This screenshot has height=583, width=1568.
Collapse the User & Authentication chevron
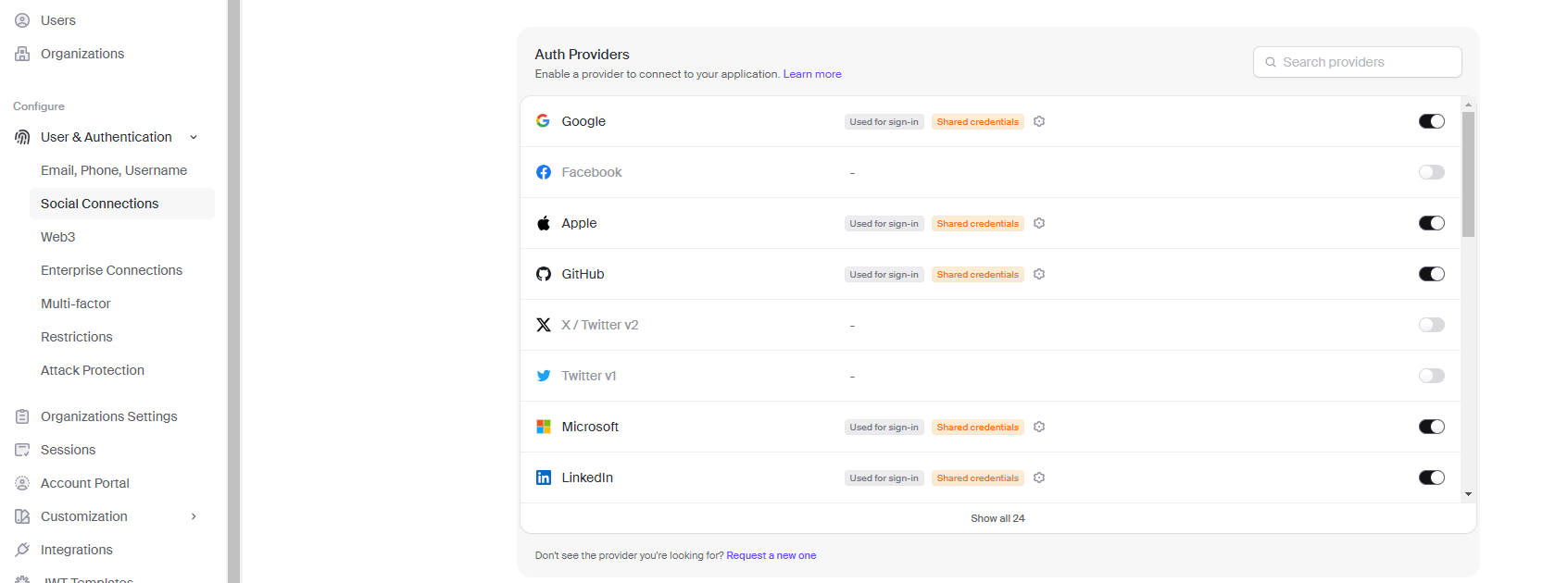(x=194, y=137)
